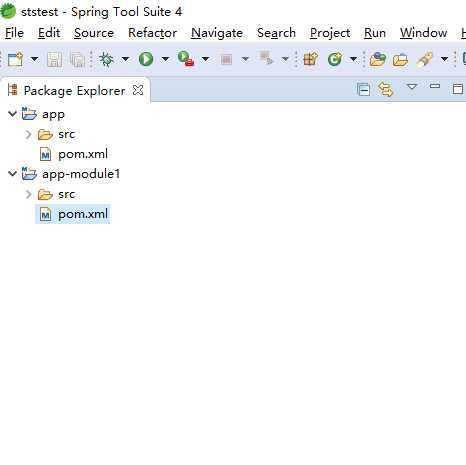Toggle Link with Editor in Package Explorer
The height and width of the screenshot is (465, 466).
pyautogui.click(x=386, y=90)
